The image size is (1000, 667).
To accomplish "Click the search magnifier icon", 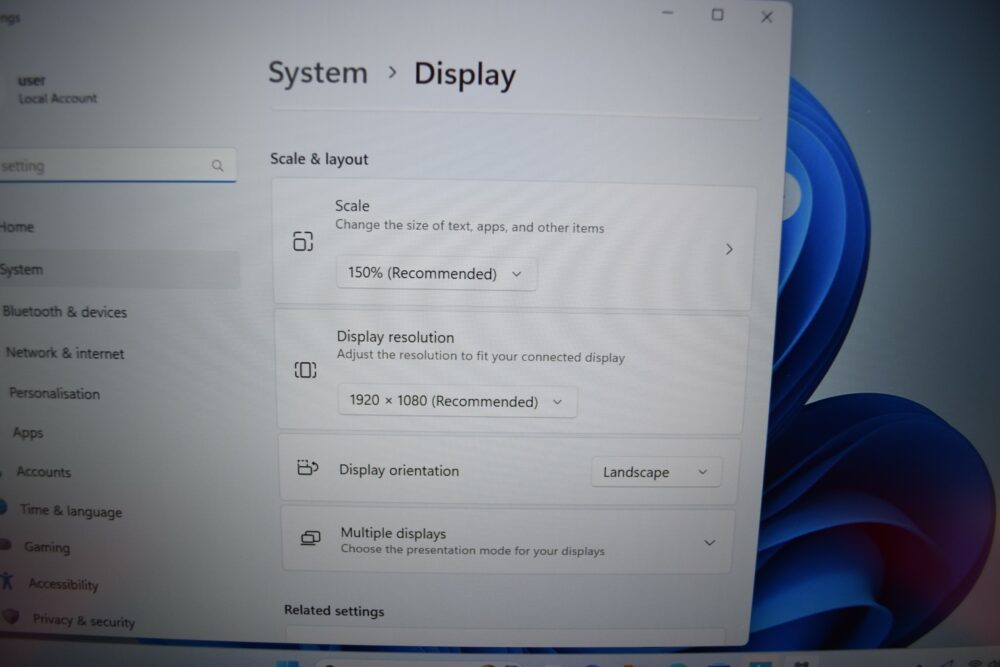I will pos(217,166).
